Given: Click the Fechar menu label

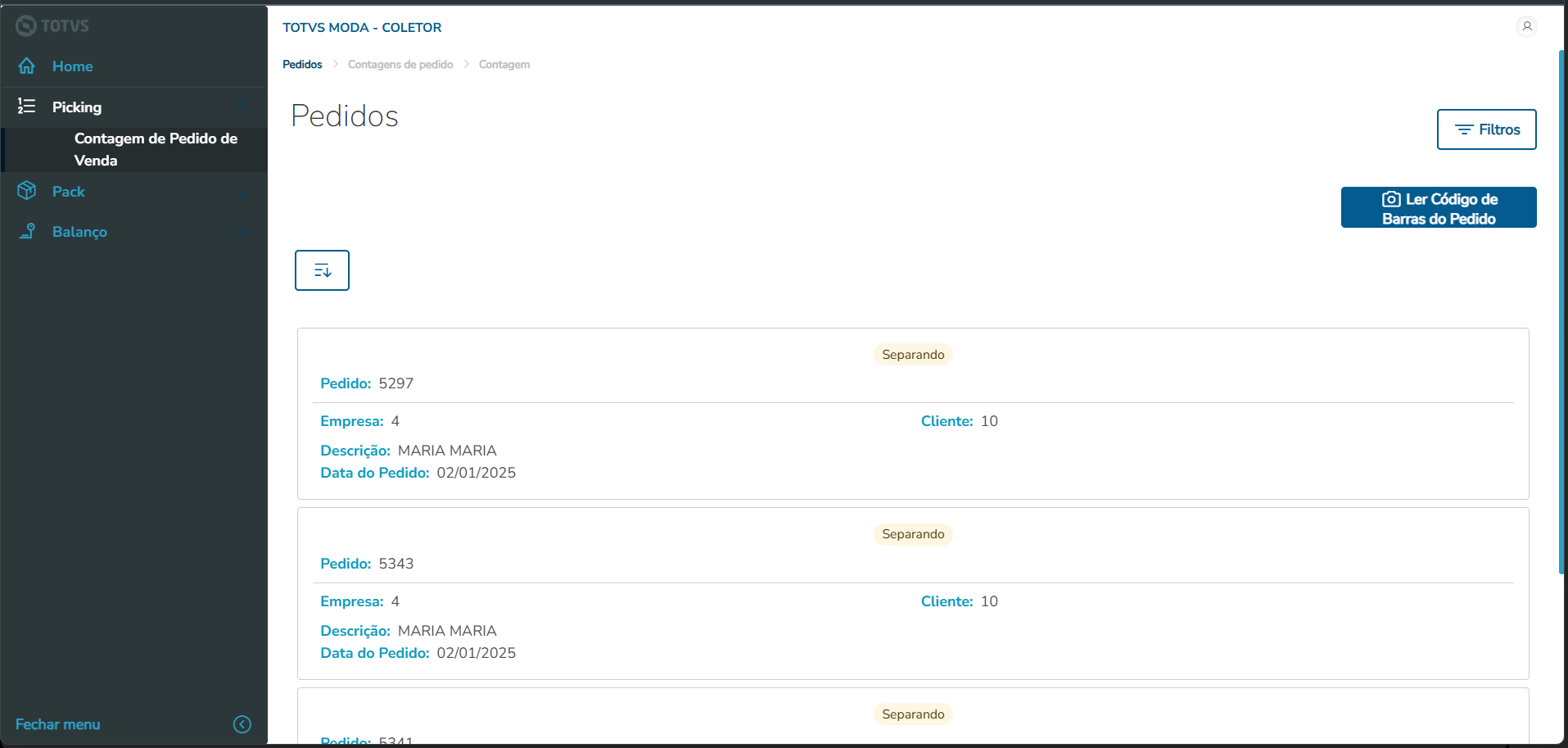Looking at the screenshot, I should pyautogui.click(x=58, y=724).
